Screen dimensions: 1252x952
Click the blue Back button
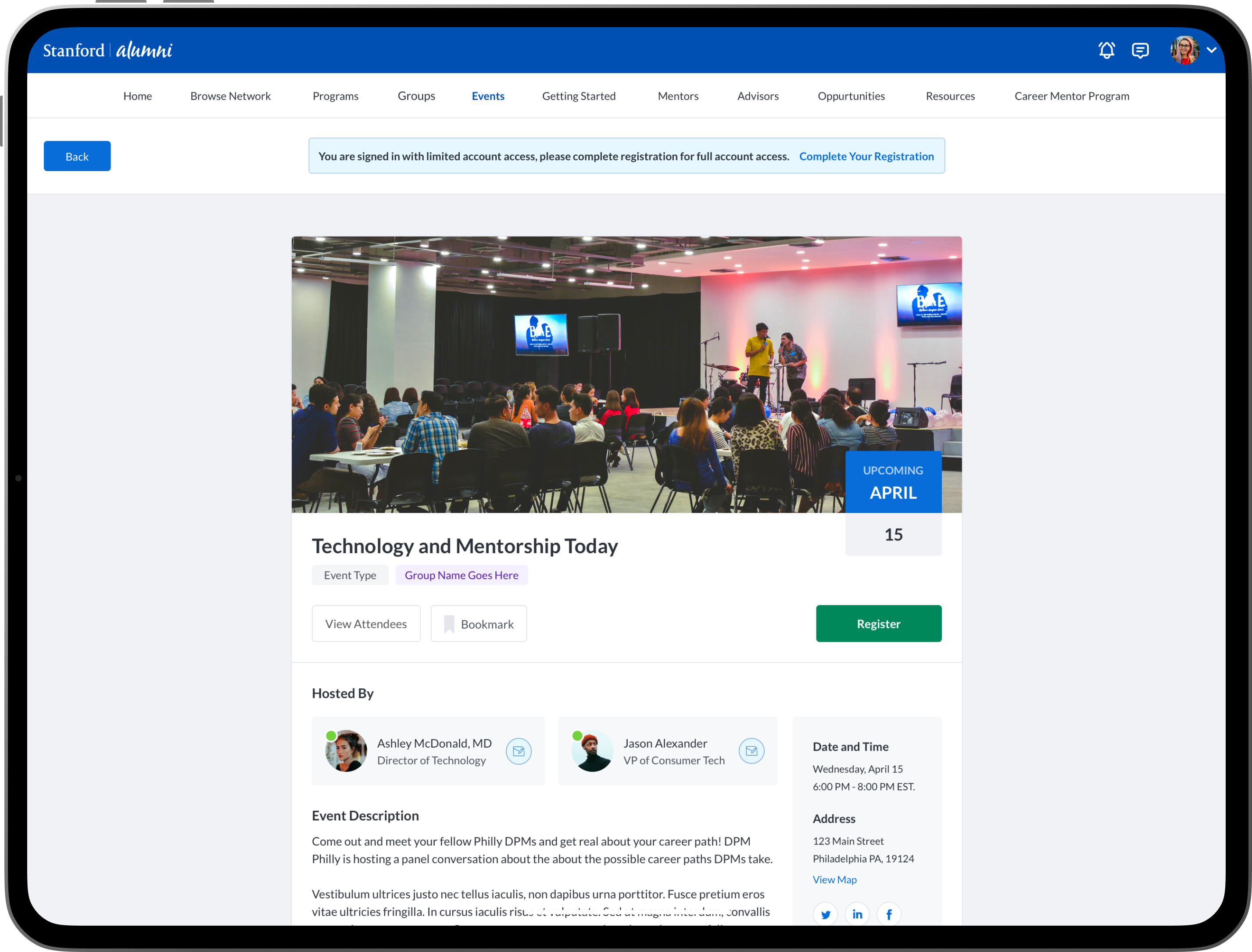point(77,156)
